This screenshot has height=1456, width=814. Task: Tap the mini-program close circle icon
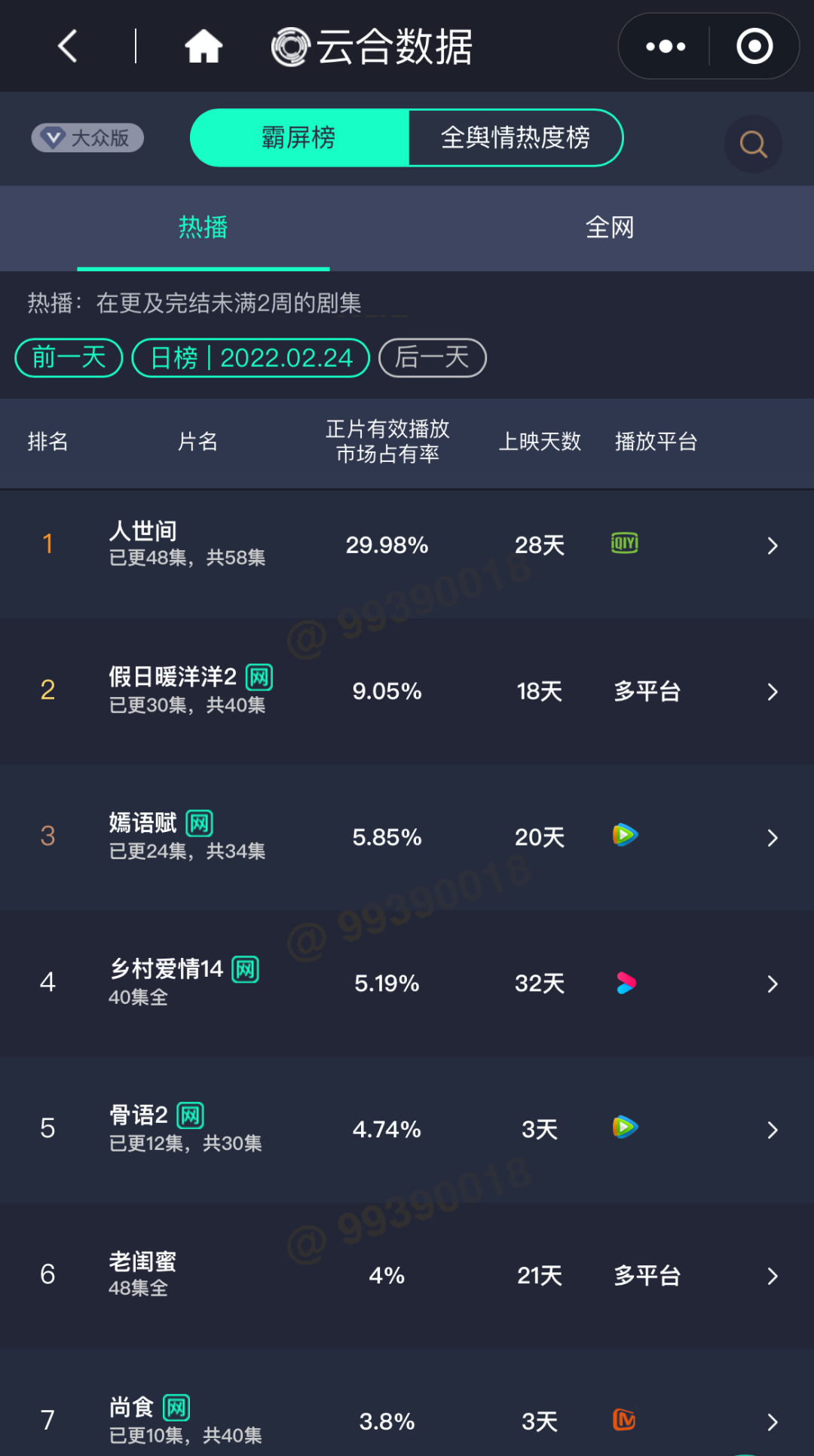tap(754, 47)
